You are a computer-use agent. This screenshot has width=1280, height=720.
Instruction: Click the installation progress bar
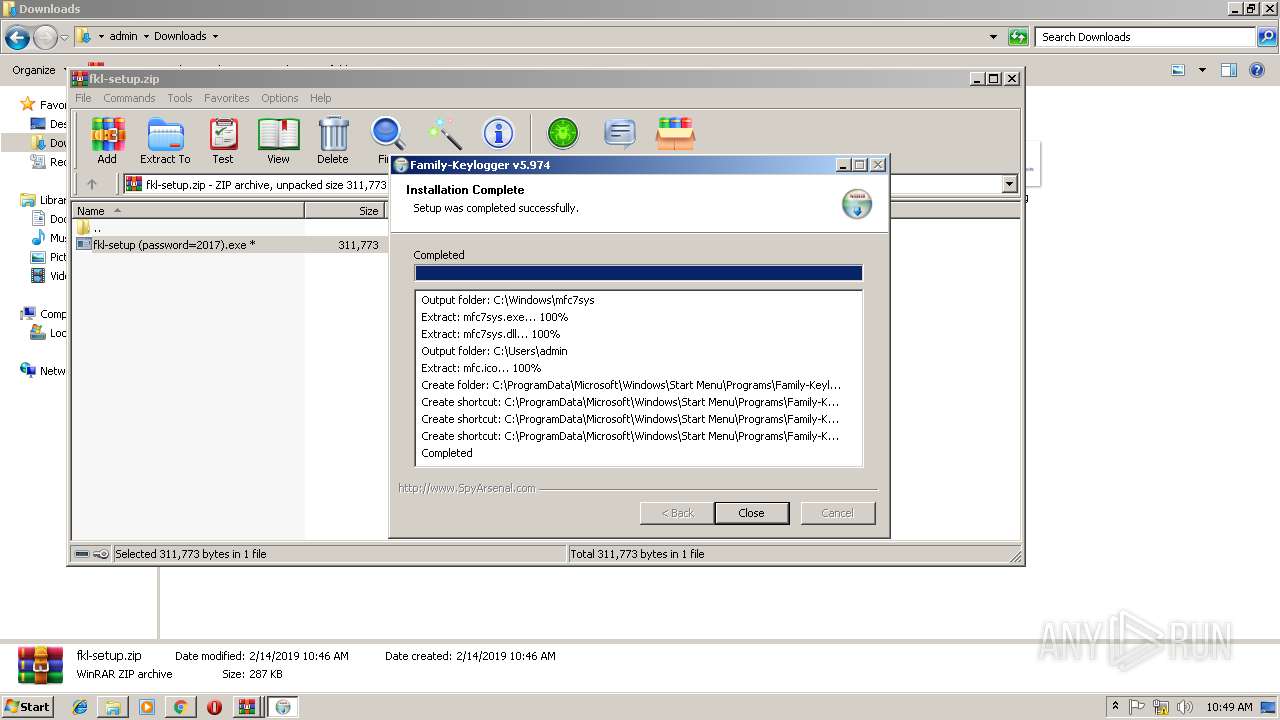coord(638,273)
